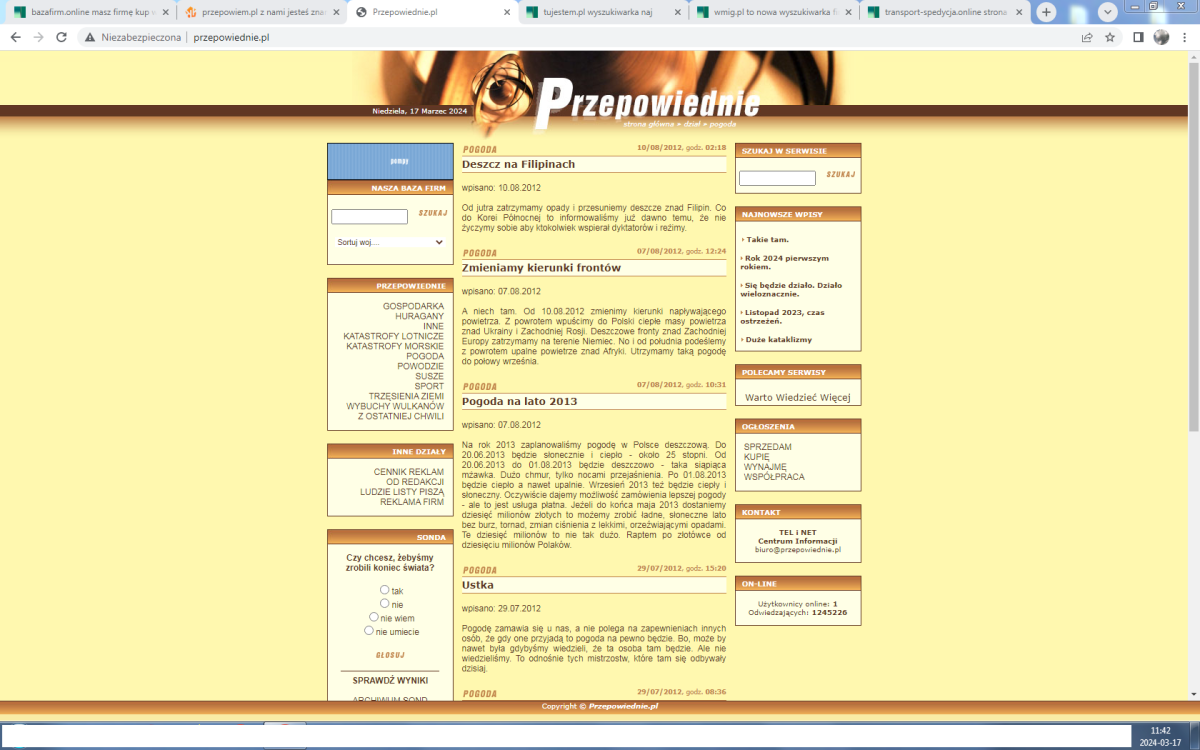Click the share page icon in address bar

pyautogui.click(x=1086, y=37)
